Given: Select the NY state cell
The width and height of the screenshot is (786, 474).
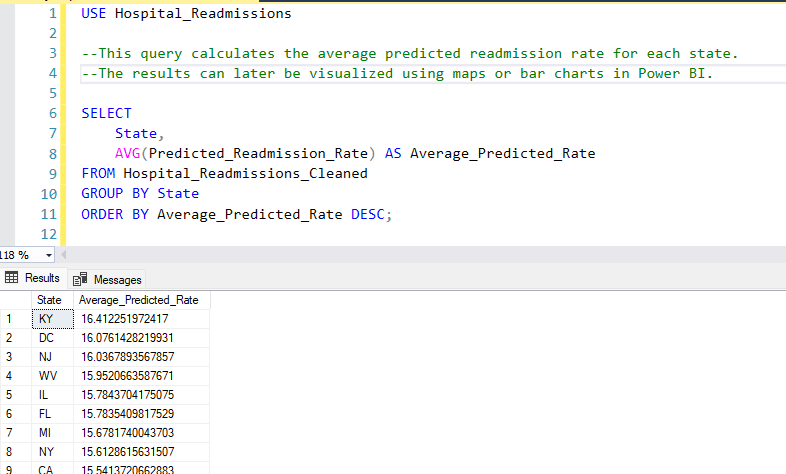Looking at the screenshot, I should click(x=53, y=452).
